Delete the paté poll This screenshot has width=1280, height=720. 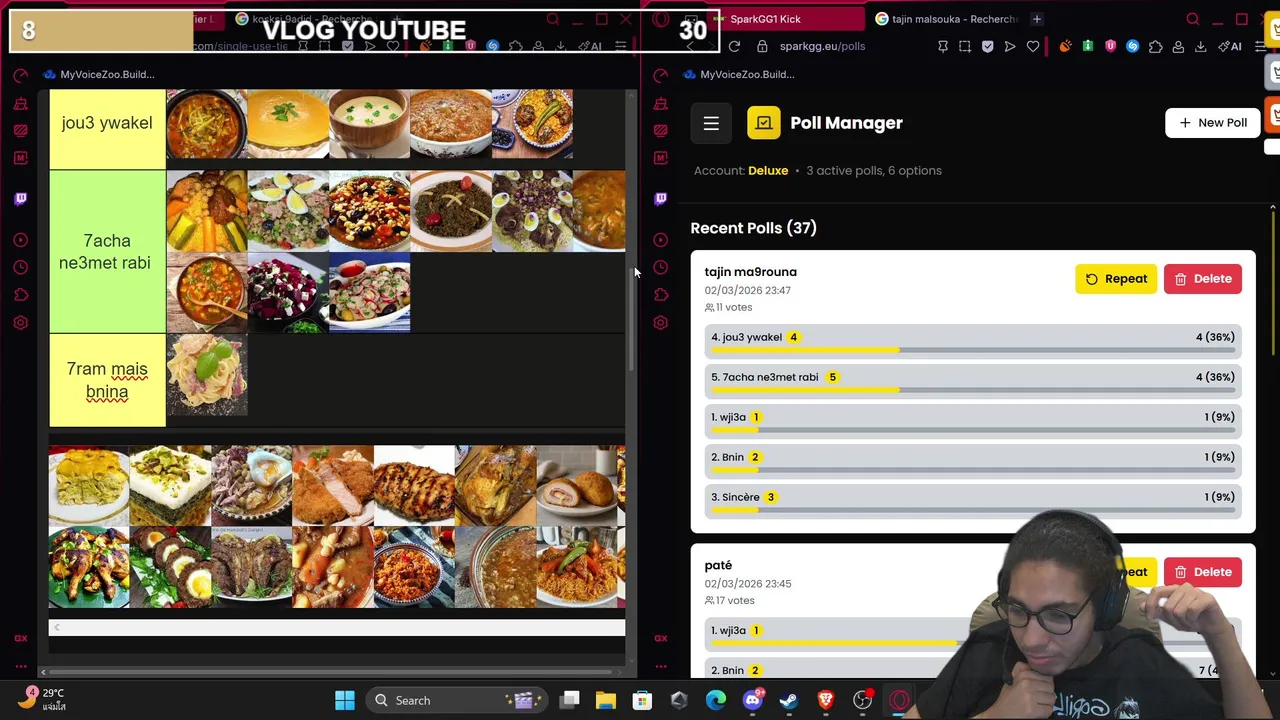(1203, 572)
